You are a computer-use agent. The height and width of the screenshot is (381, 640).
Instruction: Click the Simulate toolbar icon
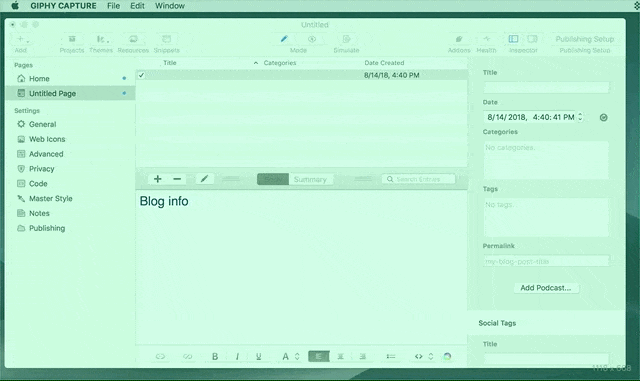(346, 39)
